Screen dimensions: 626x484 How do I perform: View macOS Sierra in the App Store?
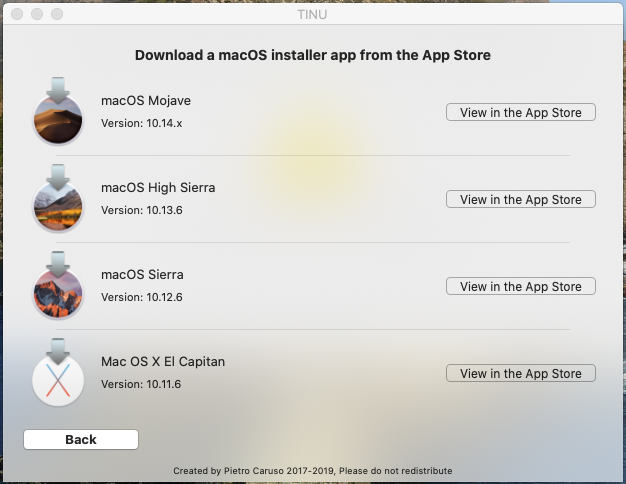point(521,286)
